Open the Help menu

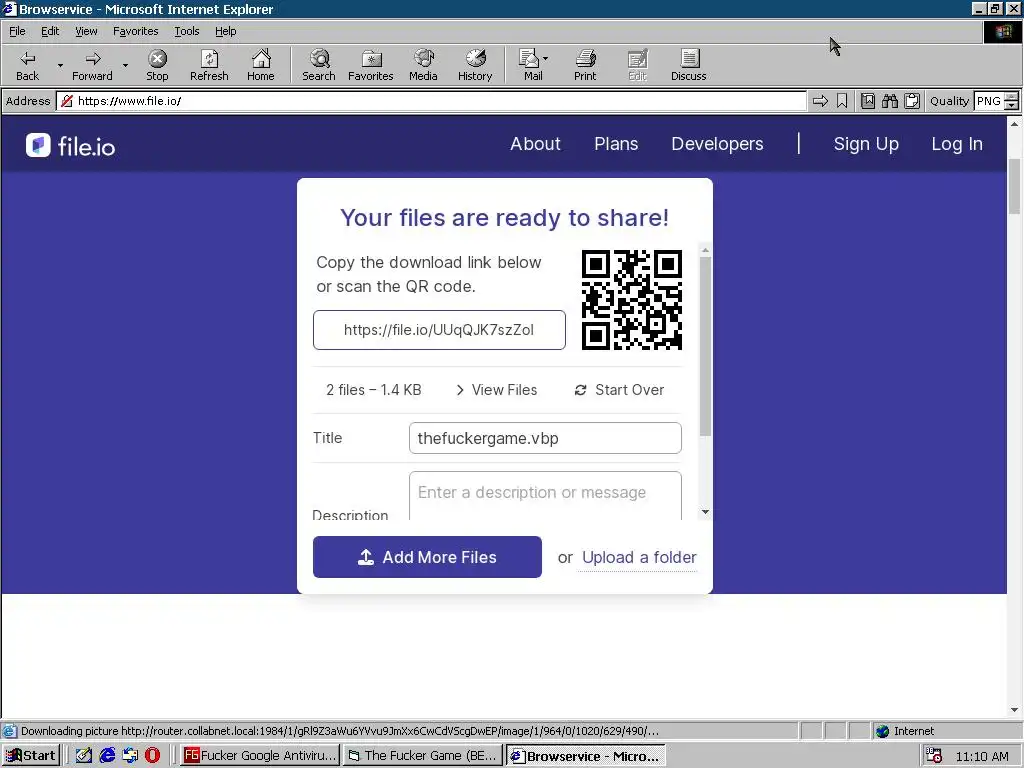pos(225,31)
